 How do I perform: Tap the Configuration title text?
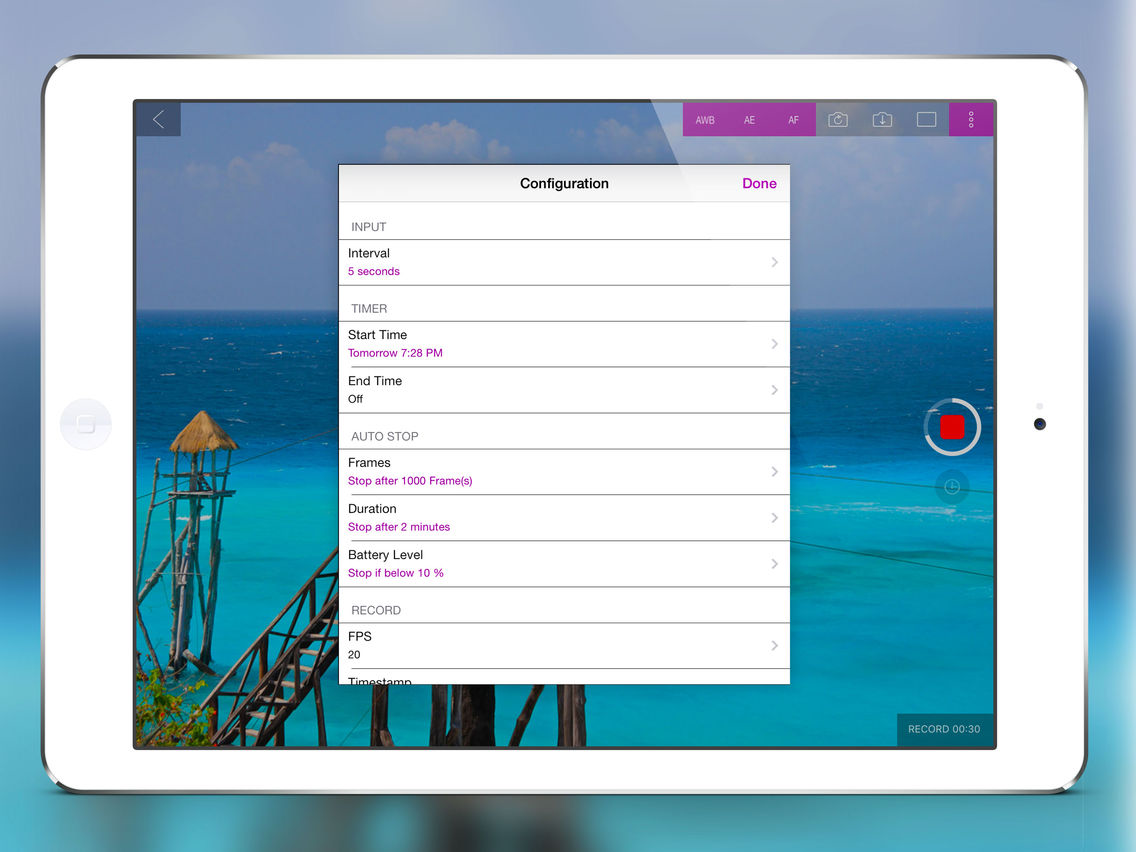(564, 183)
